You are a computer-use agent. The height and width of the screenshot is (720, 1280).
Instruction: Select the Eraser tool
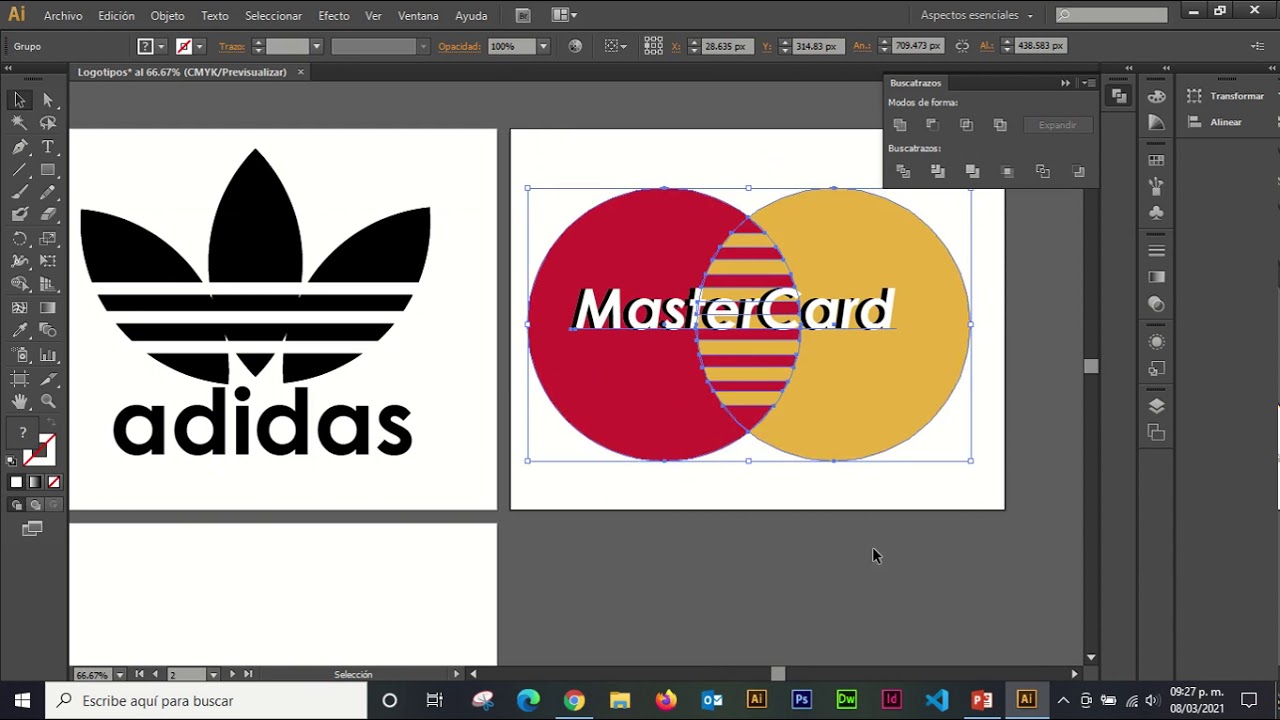(47, 214)
